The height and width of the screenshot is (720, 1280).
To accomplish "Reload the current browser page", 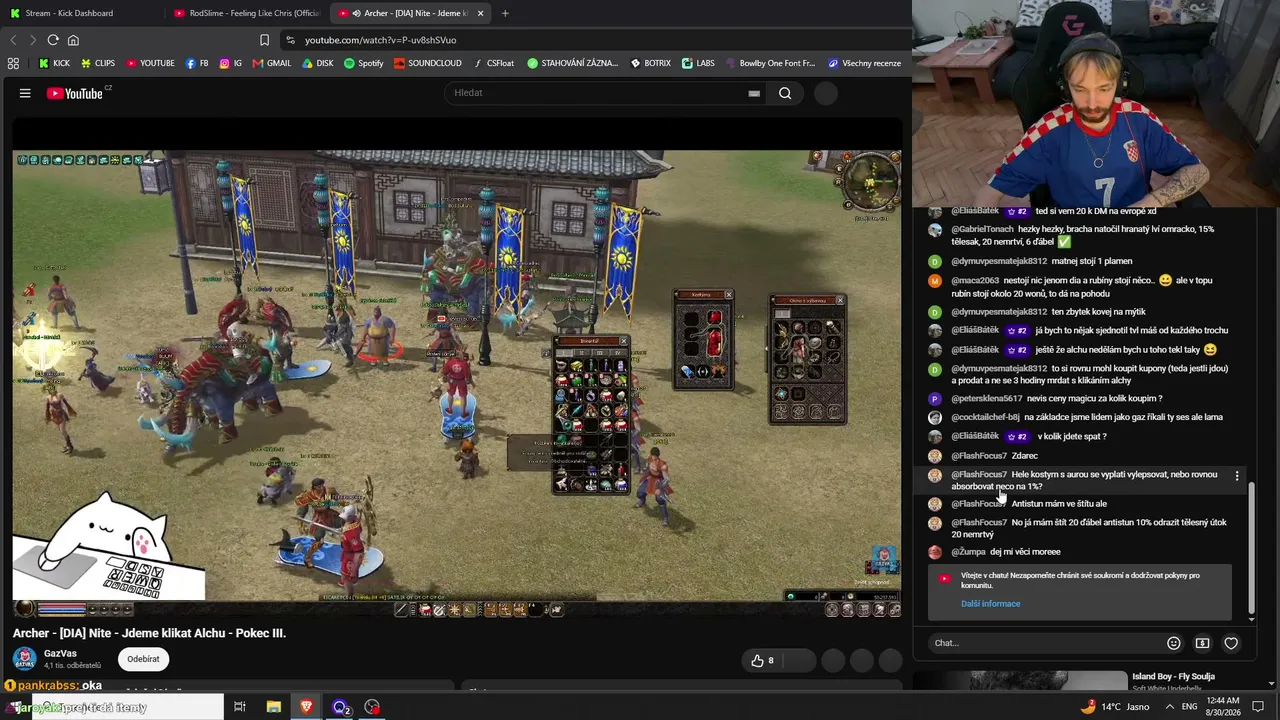I will (53, 40).
